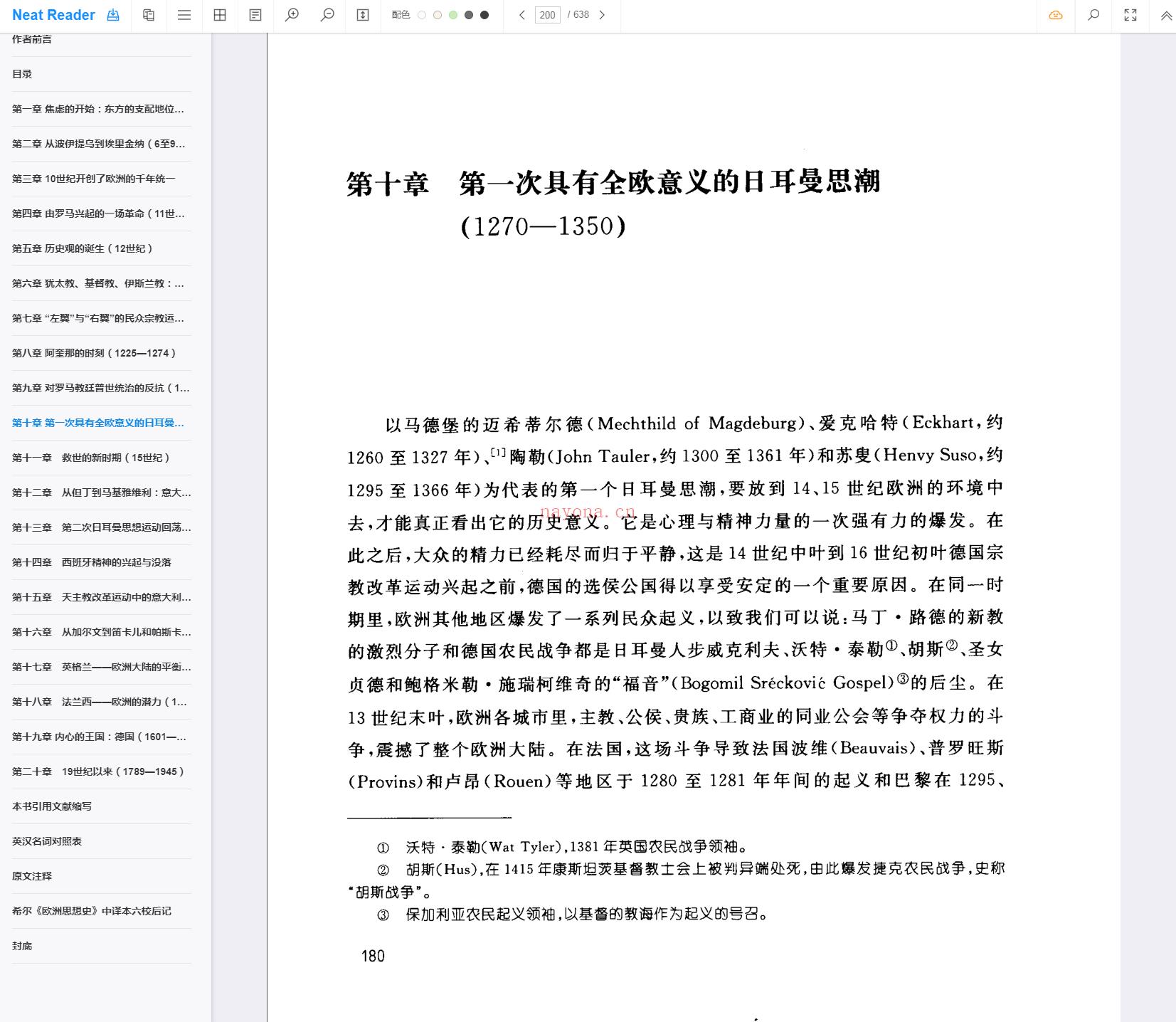Select the gray color theme swatch
This screenshot has width=1176, height=1022.
pos(469,15)
